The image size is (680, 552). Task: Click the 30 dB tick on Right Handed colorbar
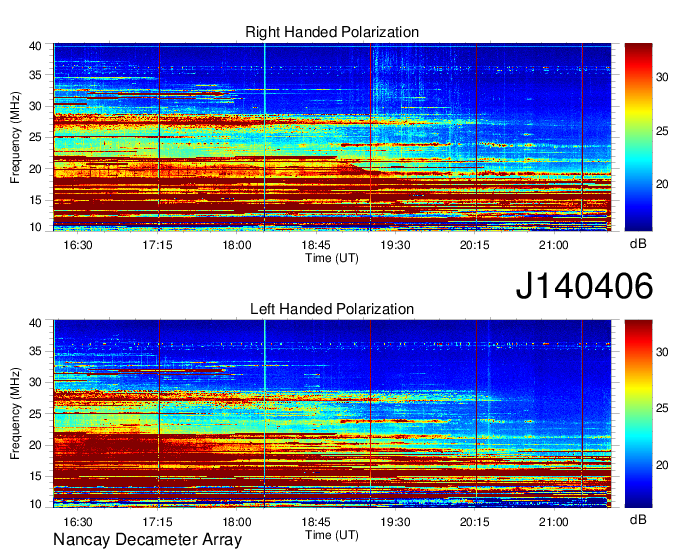[662, 77]
